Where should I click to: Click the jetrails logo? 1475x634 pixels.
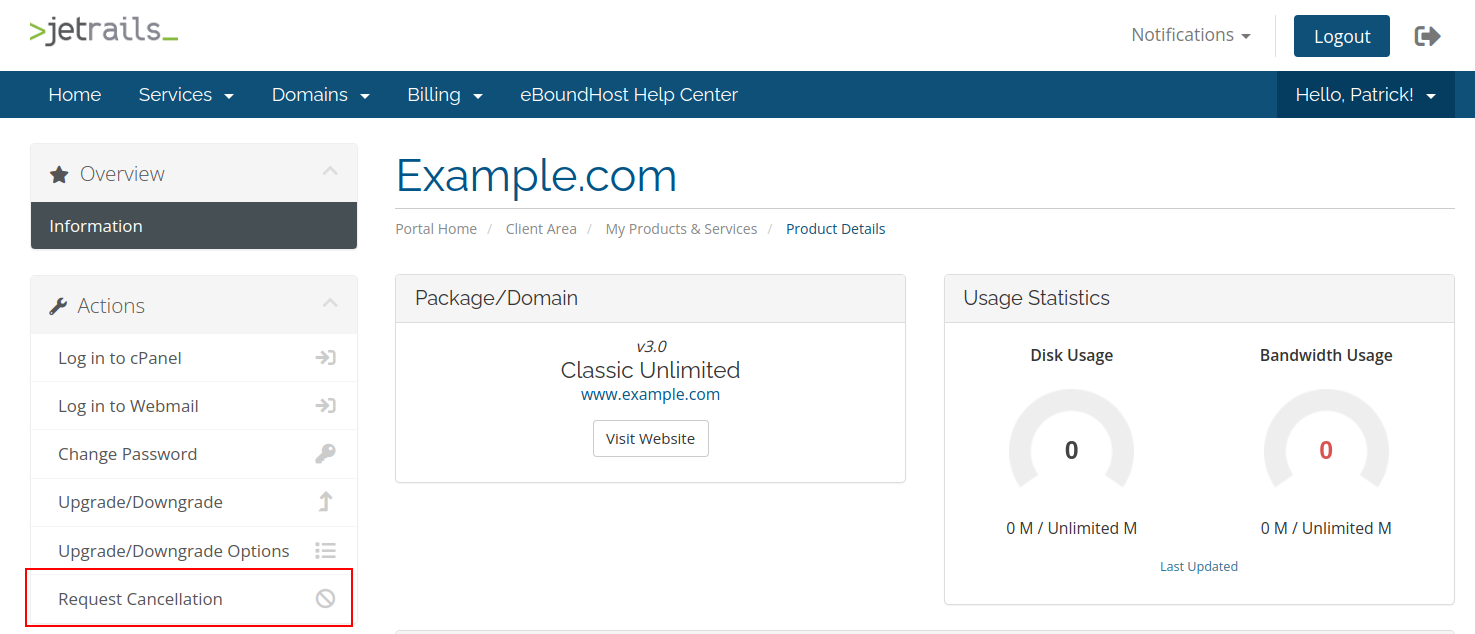(104, 31)
